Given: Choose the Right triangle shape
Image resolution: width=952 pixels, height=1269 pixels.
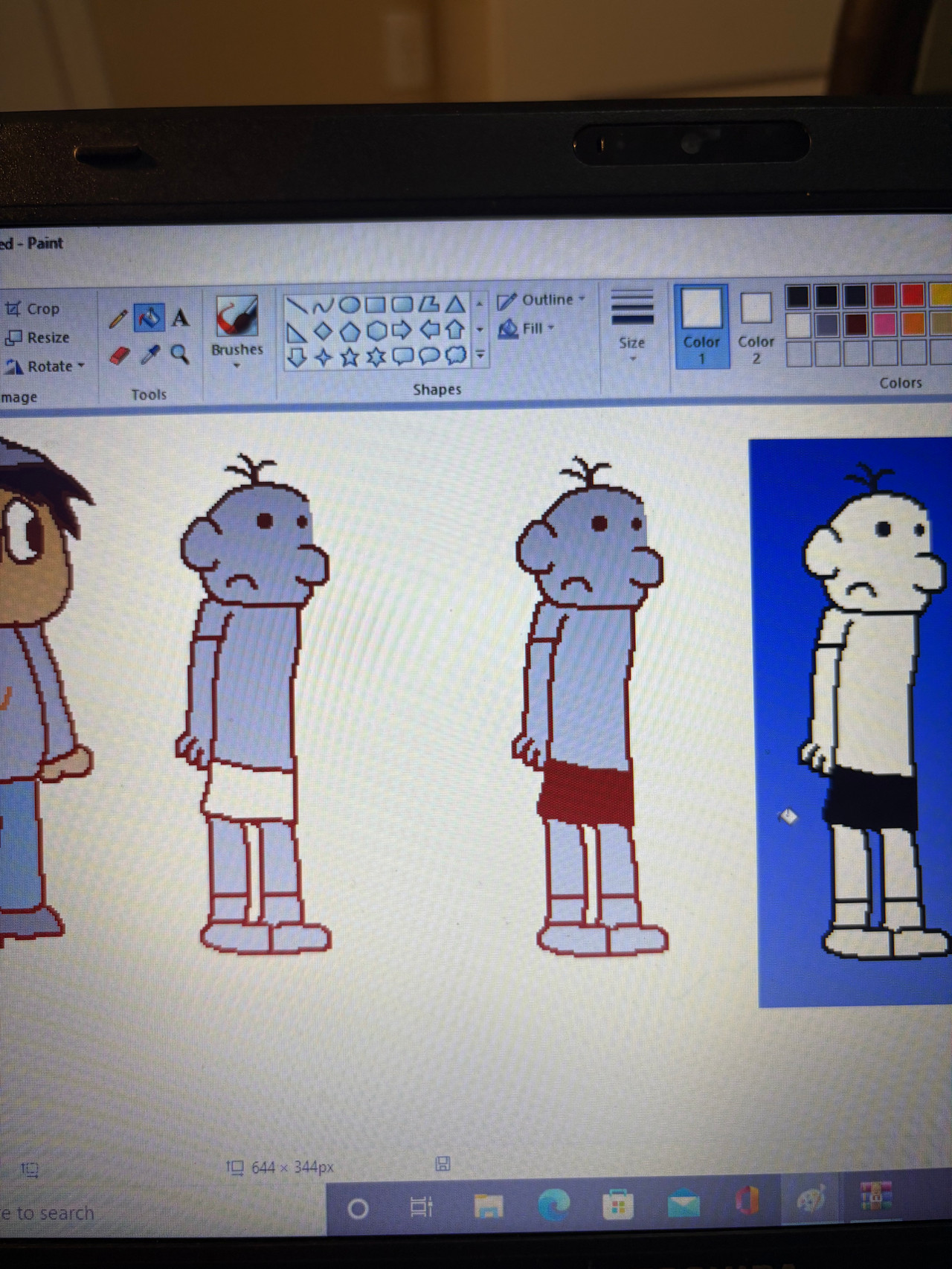Looking at the screenshot, I should (x=296, y=332).
